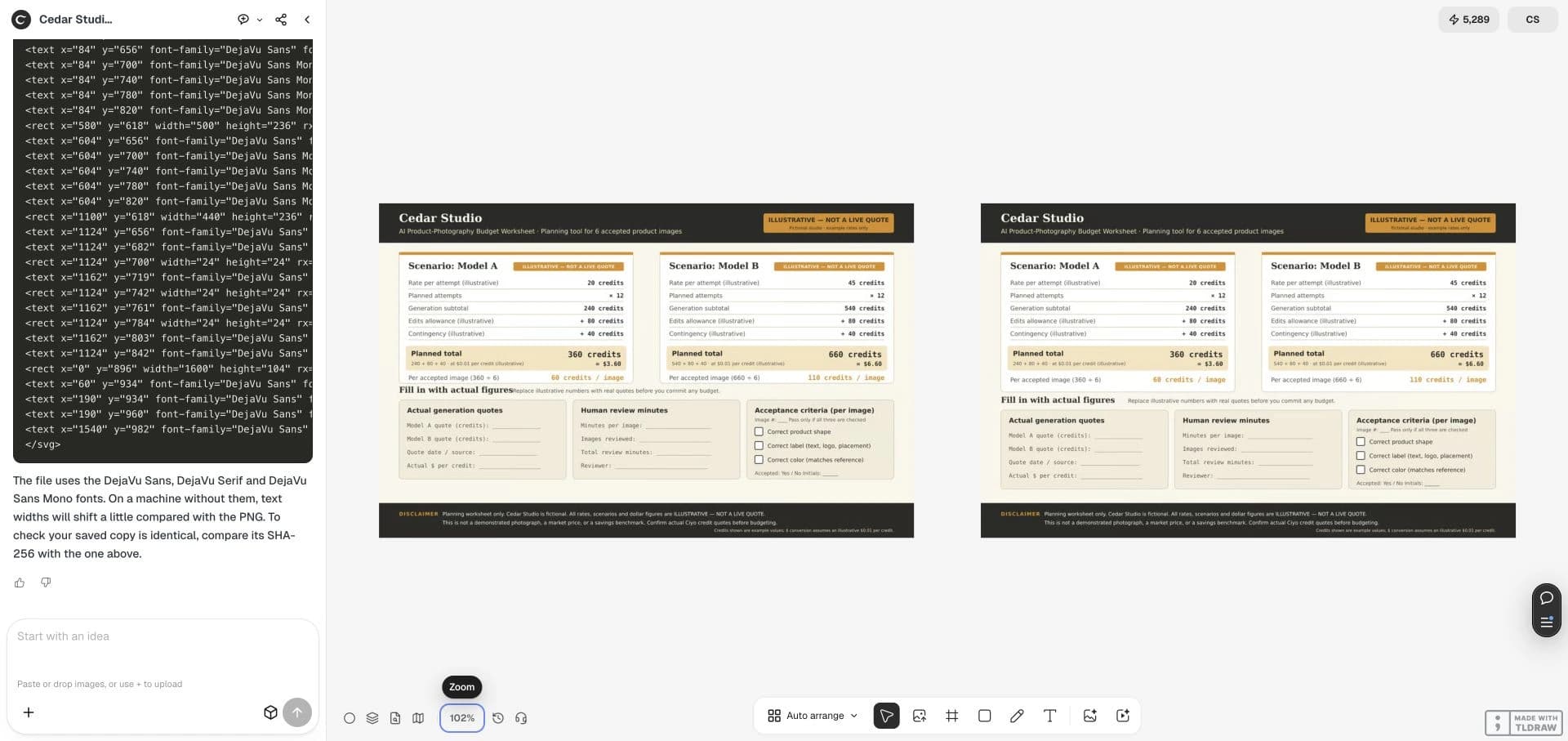Open the headset support icon
The height and width of the screenshot is (741, 1568).
point(521,718)
